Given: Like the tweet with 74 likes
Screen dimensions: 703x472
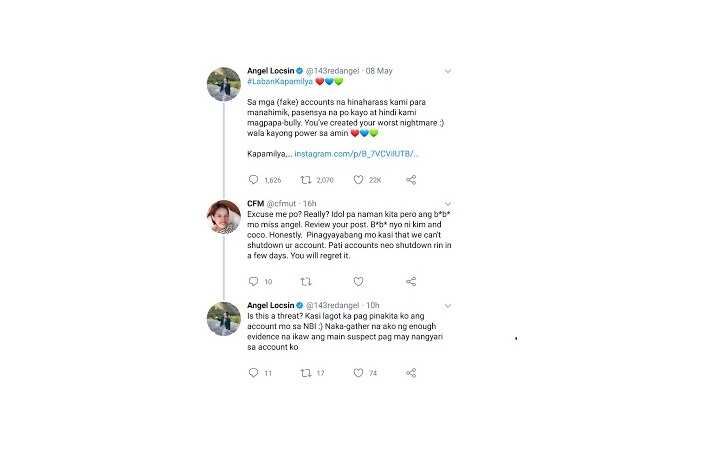Looking at the screenshot, I should (358, 372).
